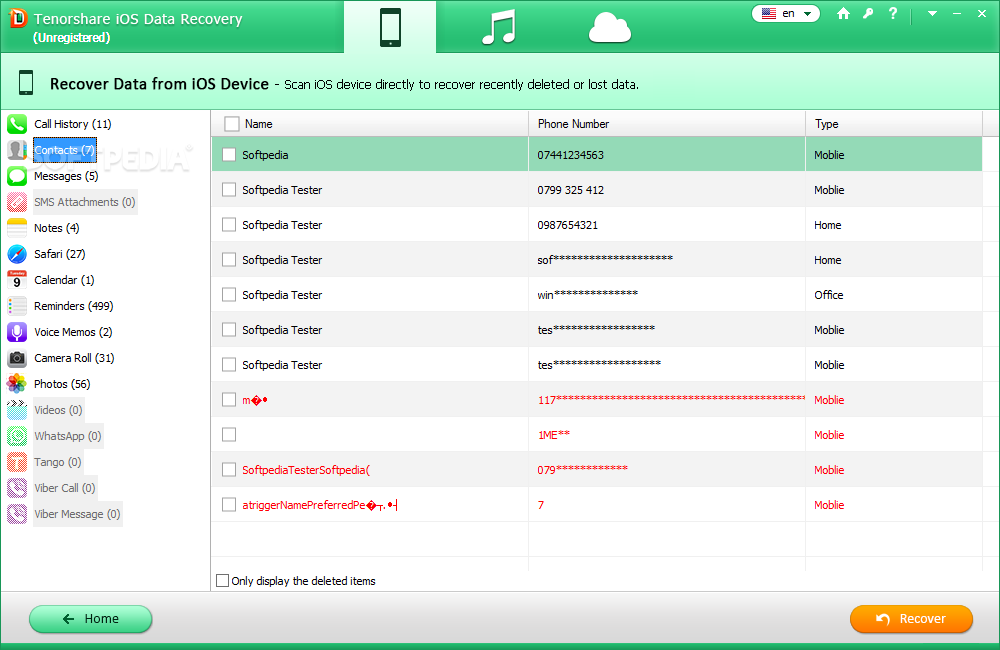Open the Messages bubble icon
Viewport: 1000px width, 650px height.
click(x=17, y=176)
